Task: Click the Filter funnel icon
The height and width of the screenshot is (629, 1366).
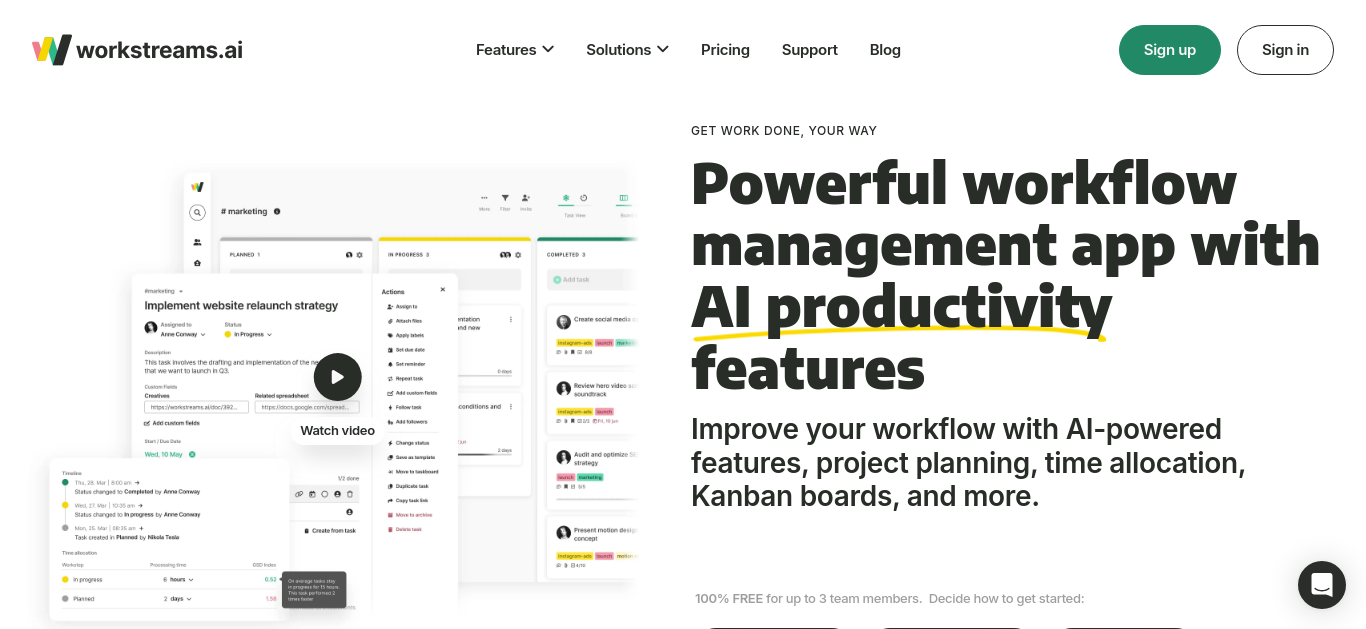Action: (x=505, y=198)
